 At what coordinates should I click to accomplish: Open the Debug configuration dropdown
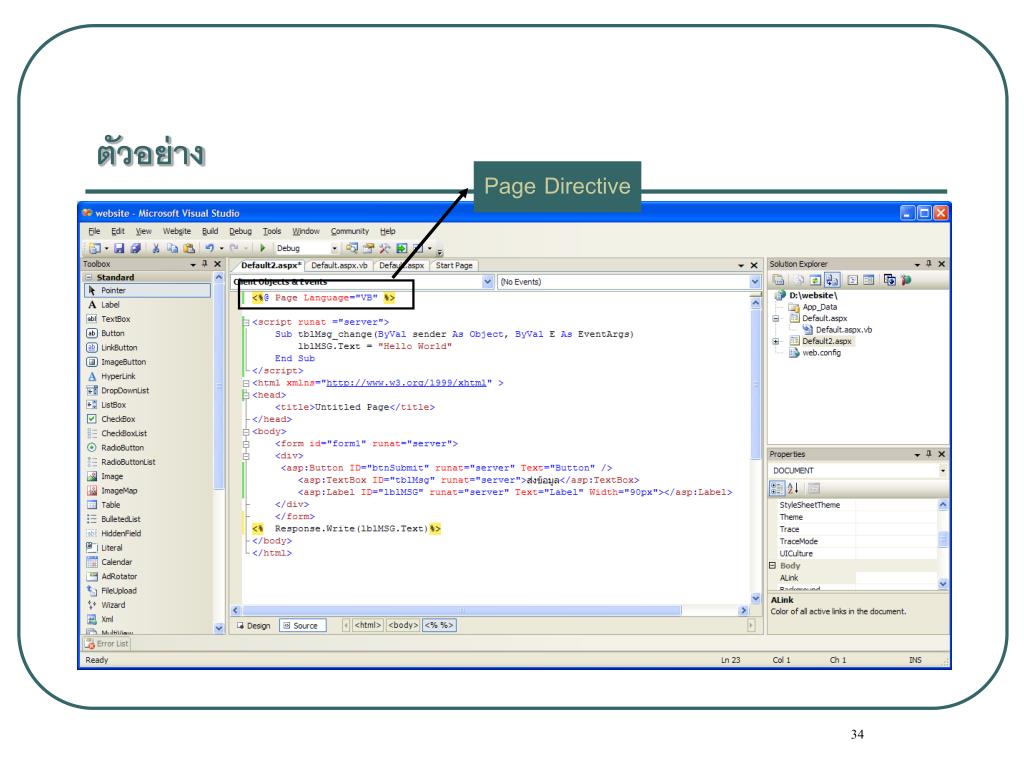[x=334, y=248]
